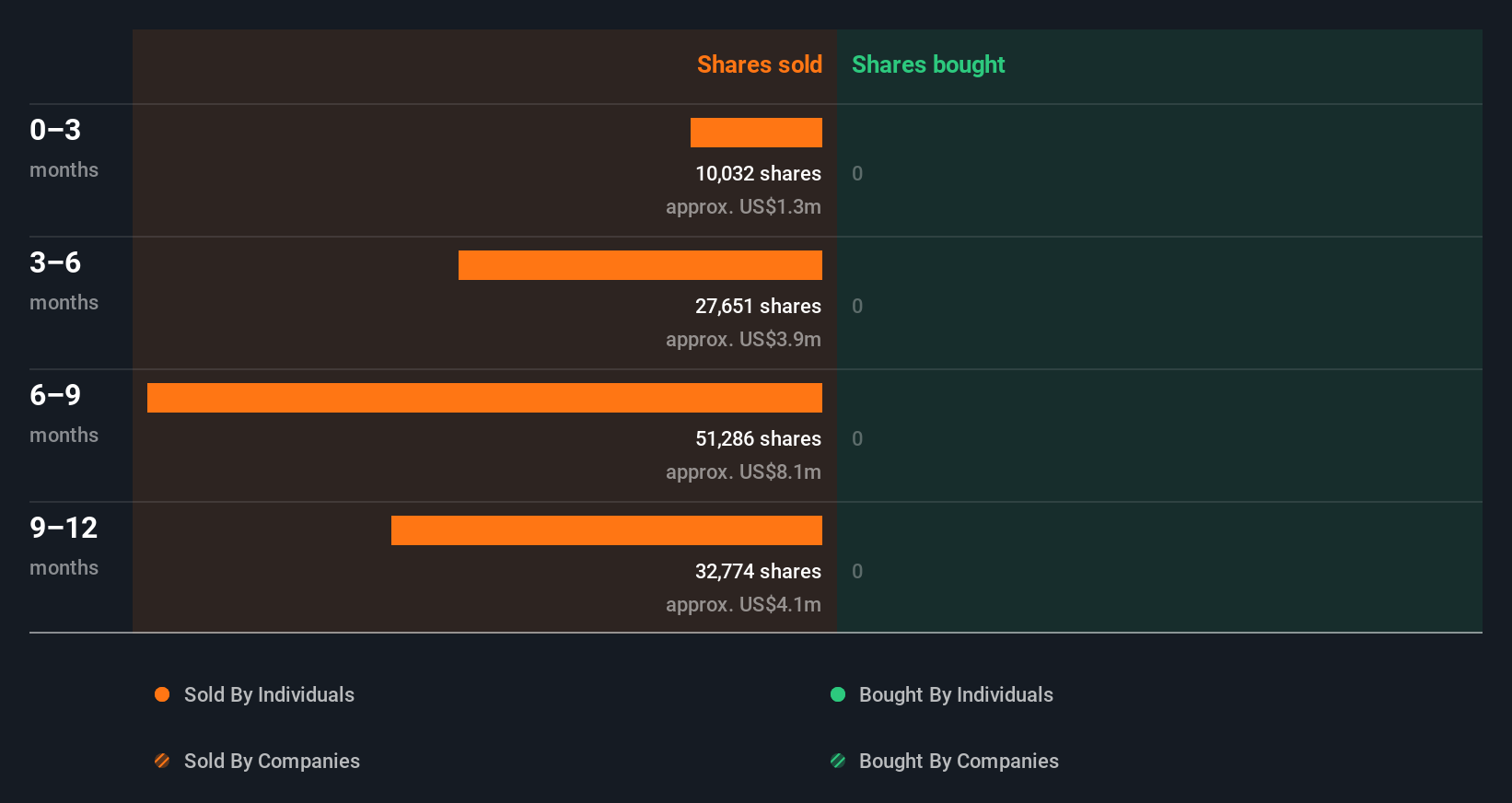Click the orange bar for 6–9 months
The width and height of the screenshot is (1512, 803).
(x=484, y=398)
